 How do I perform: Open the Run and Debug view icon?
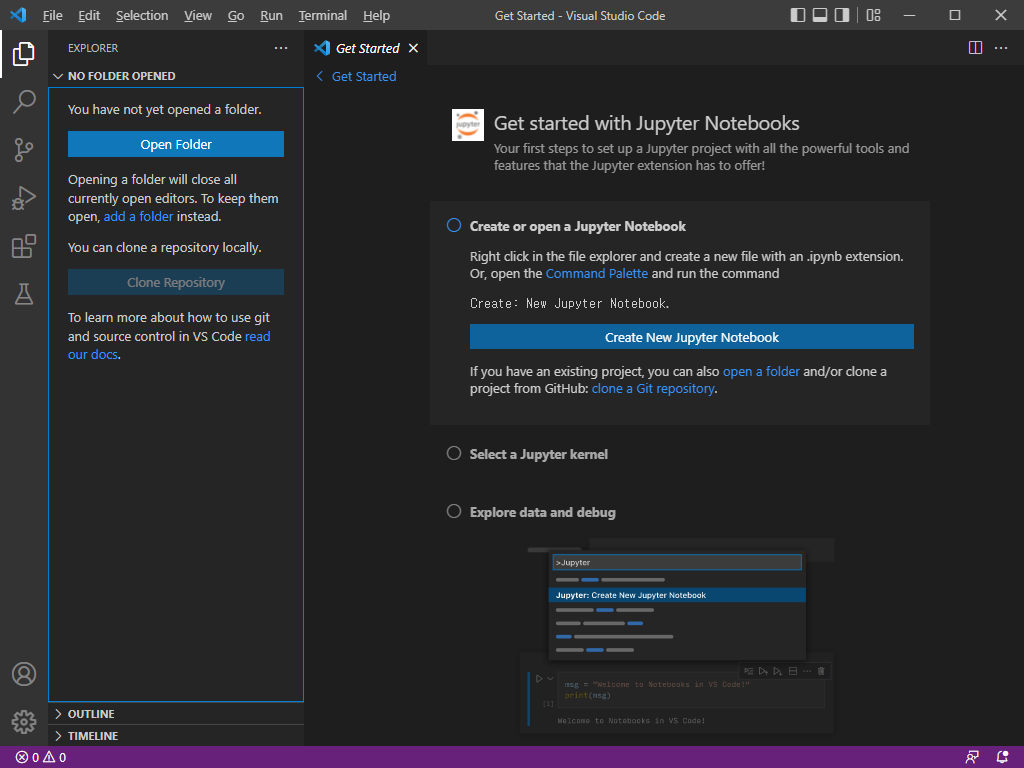click(x=24, y=198)
